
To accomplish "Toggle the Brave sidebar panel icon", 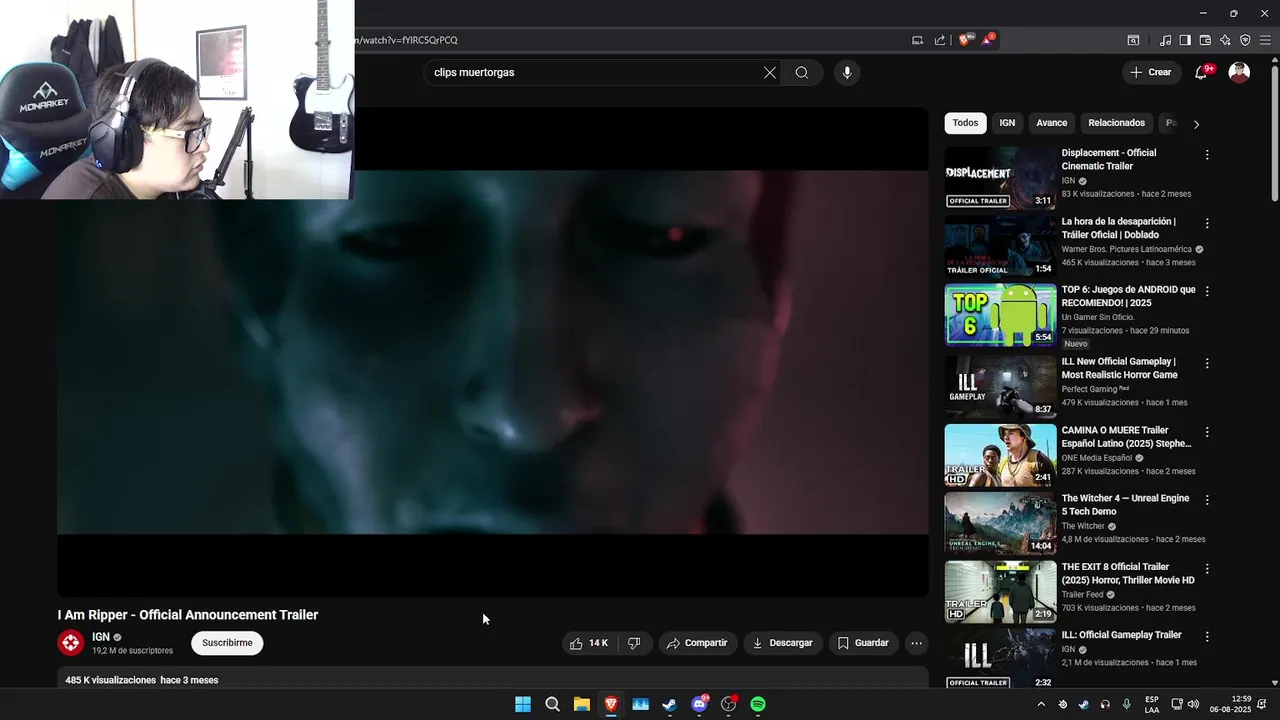I will (1185, 40).
